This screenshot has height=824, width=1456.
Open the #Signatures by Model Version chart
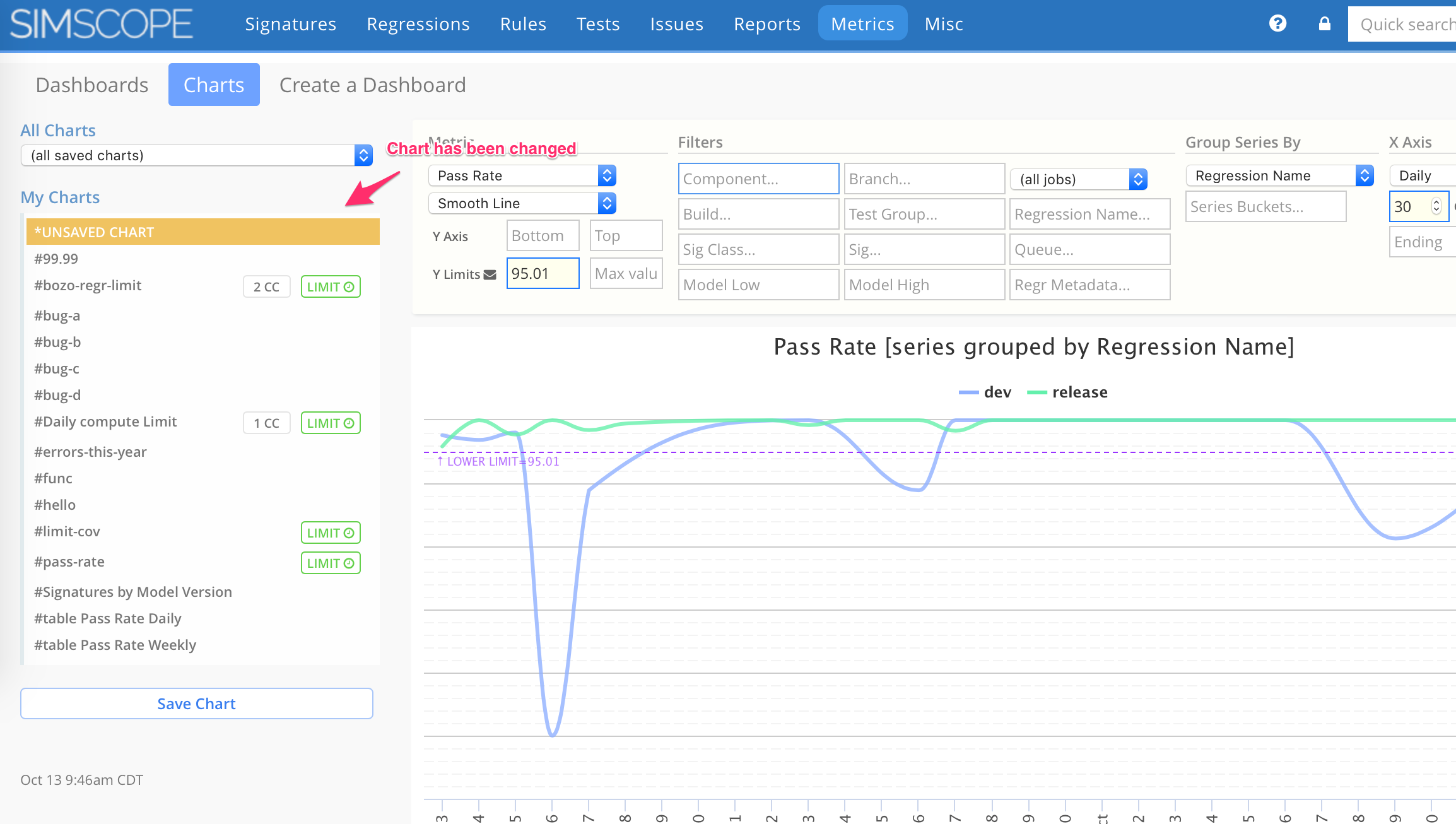coord(133,592)
